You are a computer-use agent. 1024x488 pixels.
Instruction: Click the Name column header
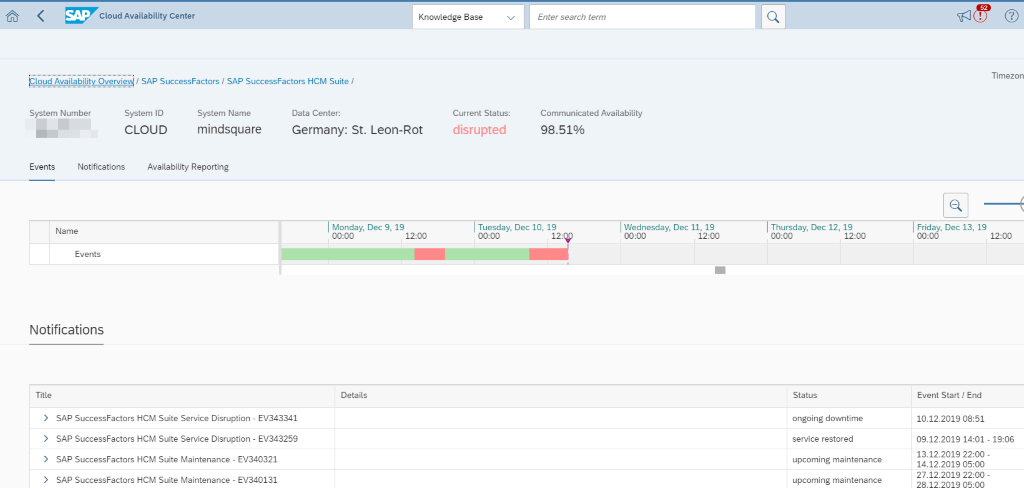165,231
